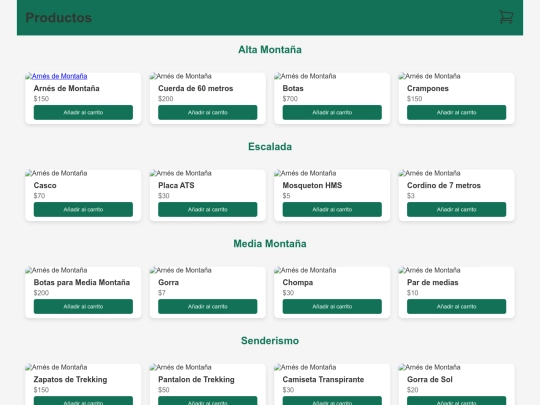540x405 pixels.
Task: Click the Camiseta Transpirante title
Action: pos(323,380)
